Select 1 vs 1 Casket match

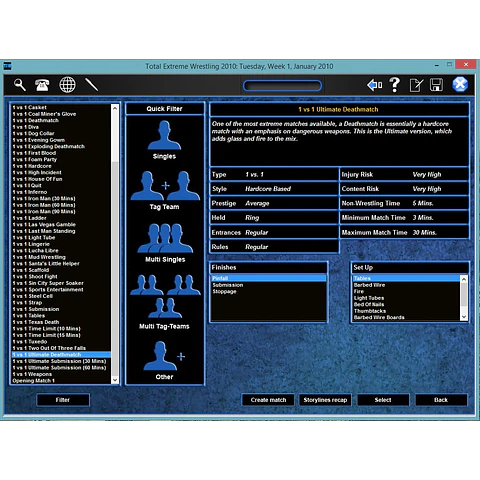[61, 107]
